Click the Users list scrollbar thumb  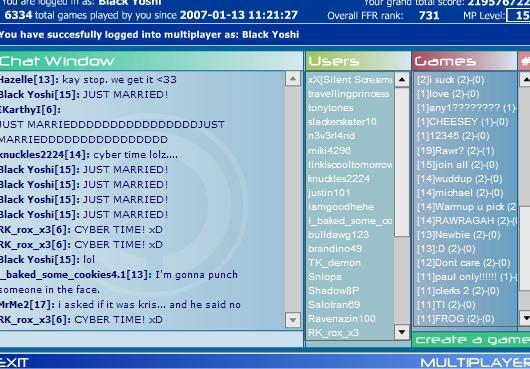(402, 162)
